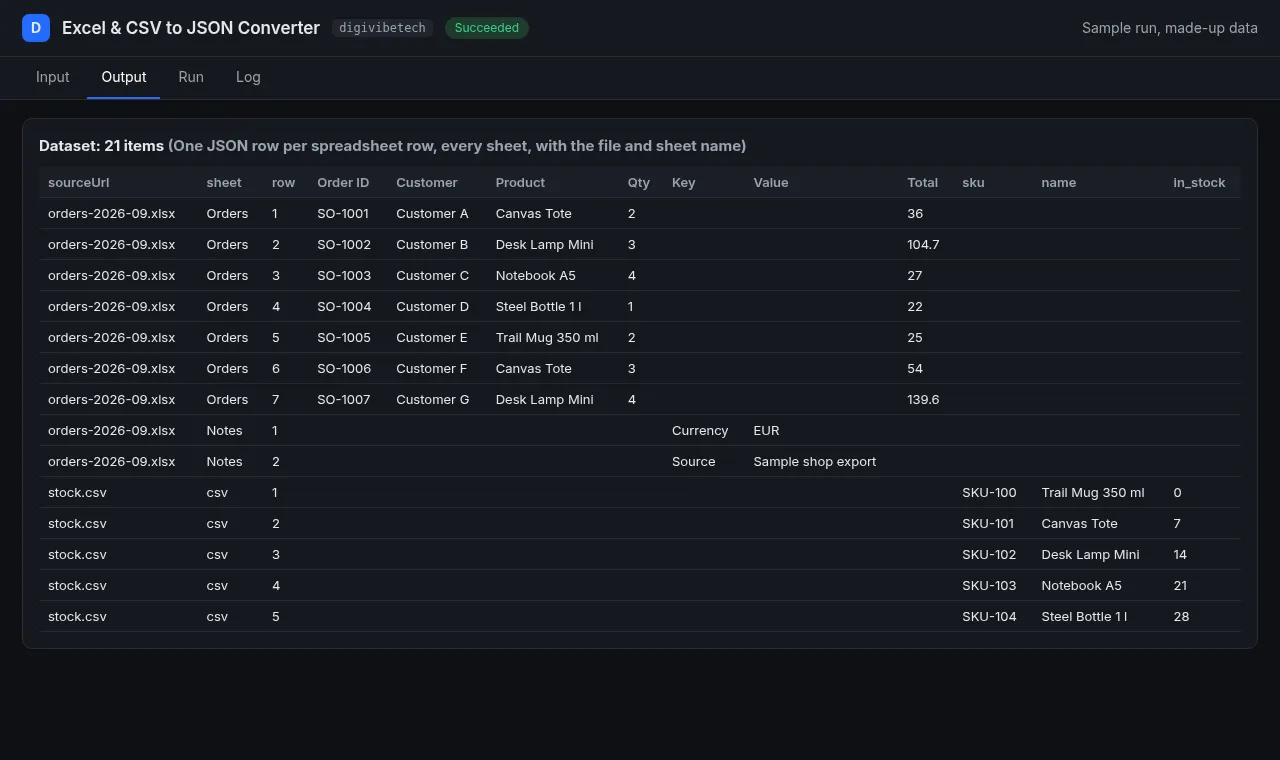Click the blue D app logo icon
This screenshot has width=1280, height=760.
click(x=36, y=28)
